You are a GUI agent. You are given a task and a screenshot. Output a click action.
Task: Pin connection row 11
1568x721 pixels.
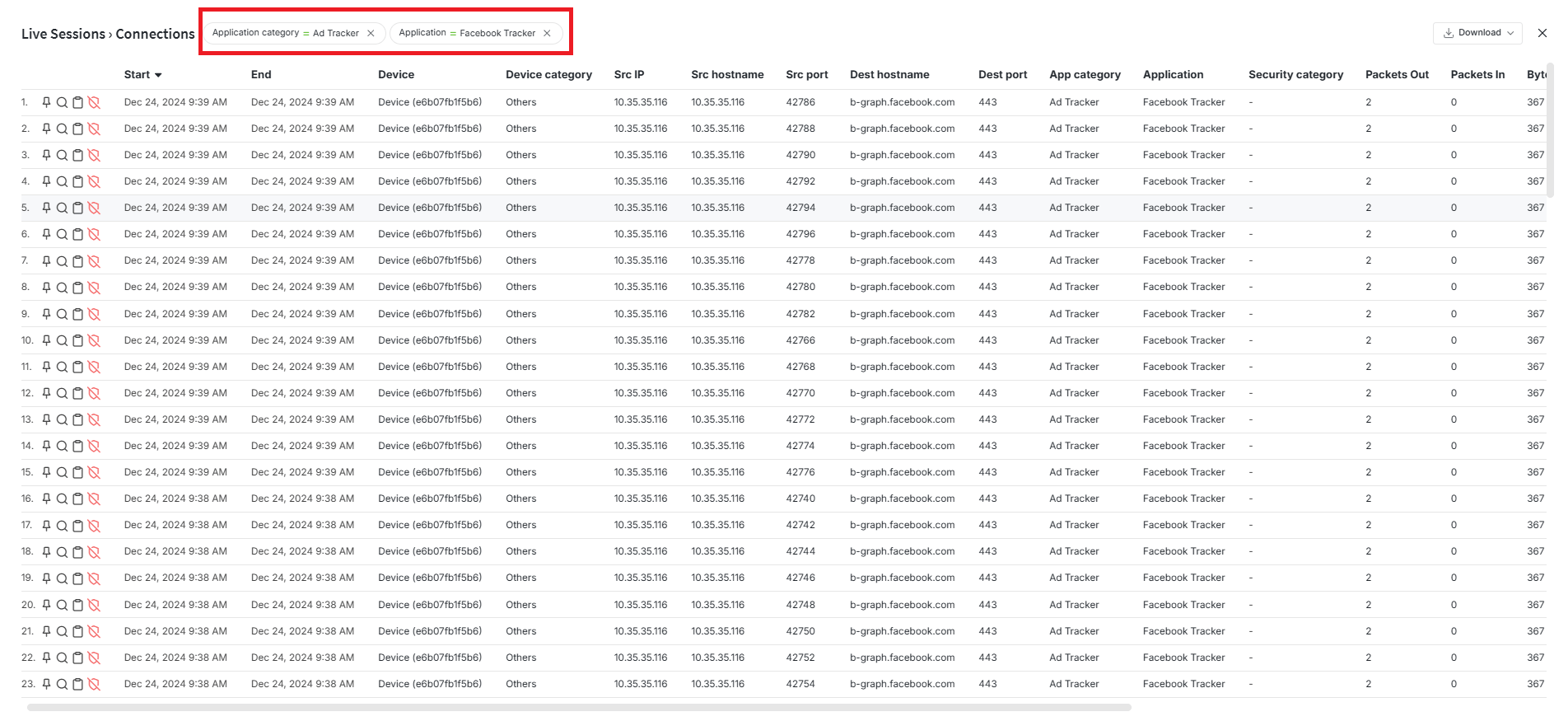click(46, 367)
